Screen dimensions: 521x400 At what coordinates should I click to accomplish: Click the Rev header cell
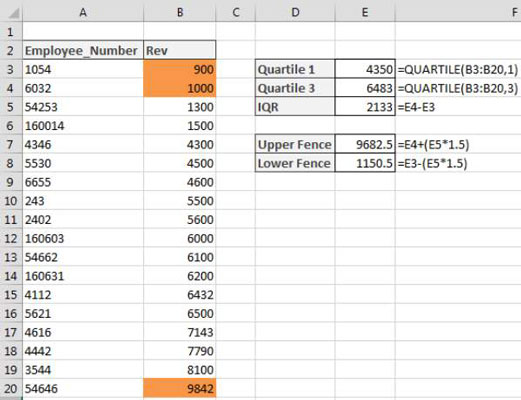click(x=180, y=51)
